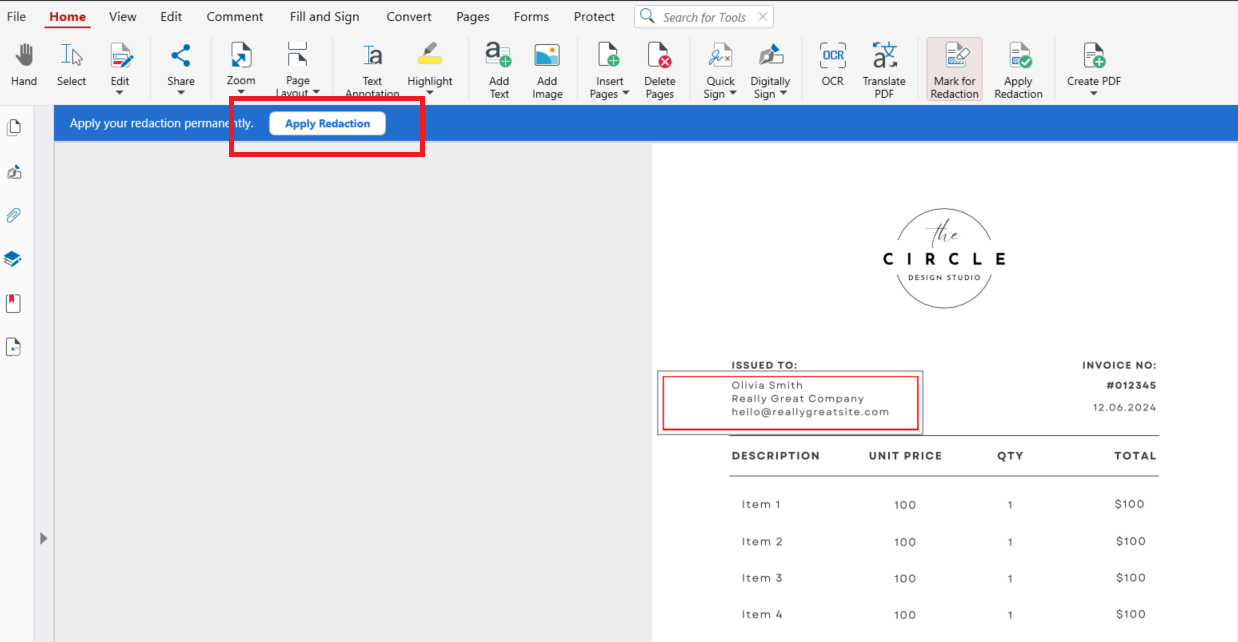The height and width of the screenshot is (642, 1238).
Task: Switch to the Pages tab
Action: point(473,16)
